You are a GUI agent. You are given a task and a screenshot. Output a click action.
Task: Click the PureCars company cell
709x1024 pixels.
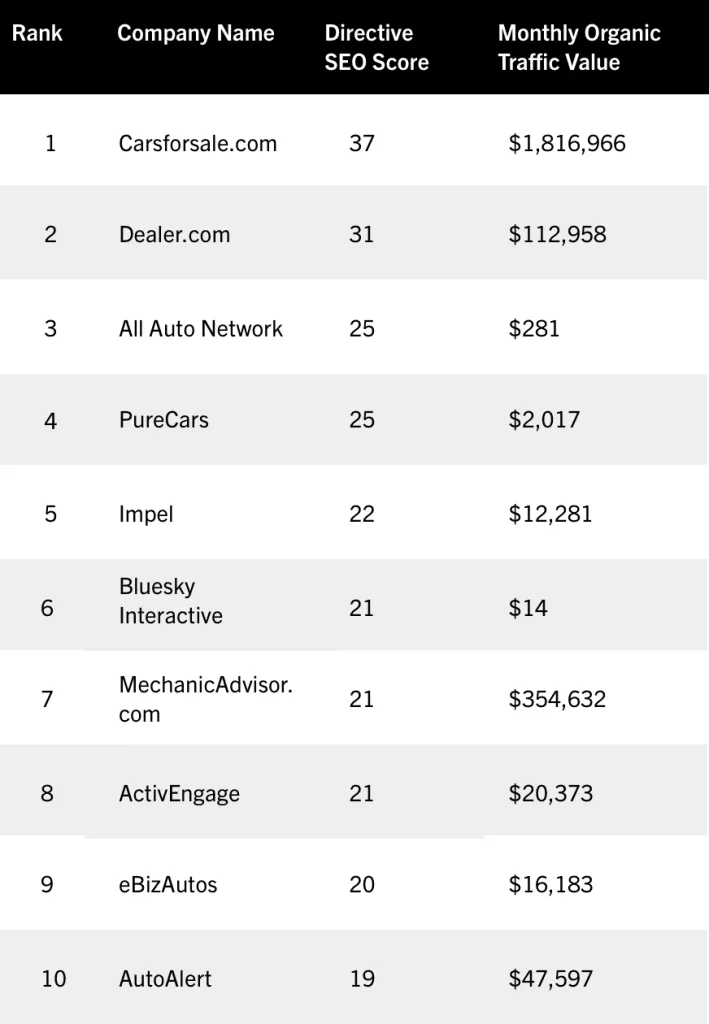[x=164, y=419]
